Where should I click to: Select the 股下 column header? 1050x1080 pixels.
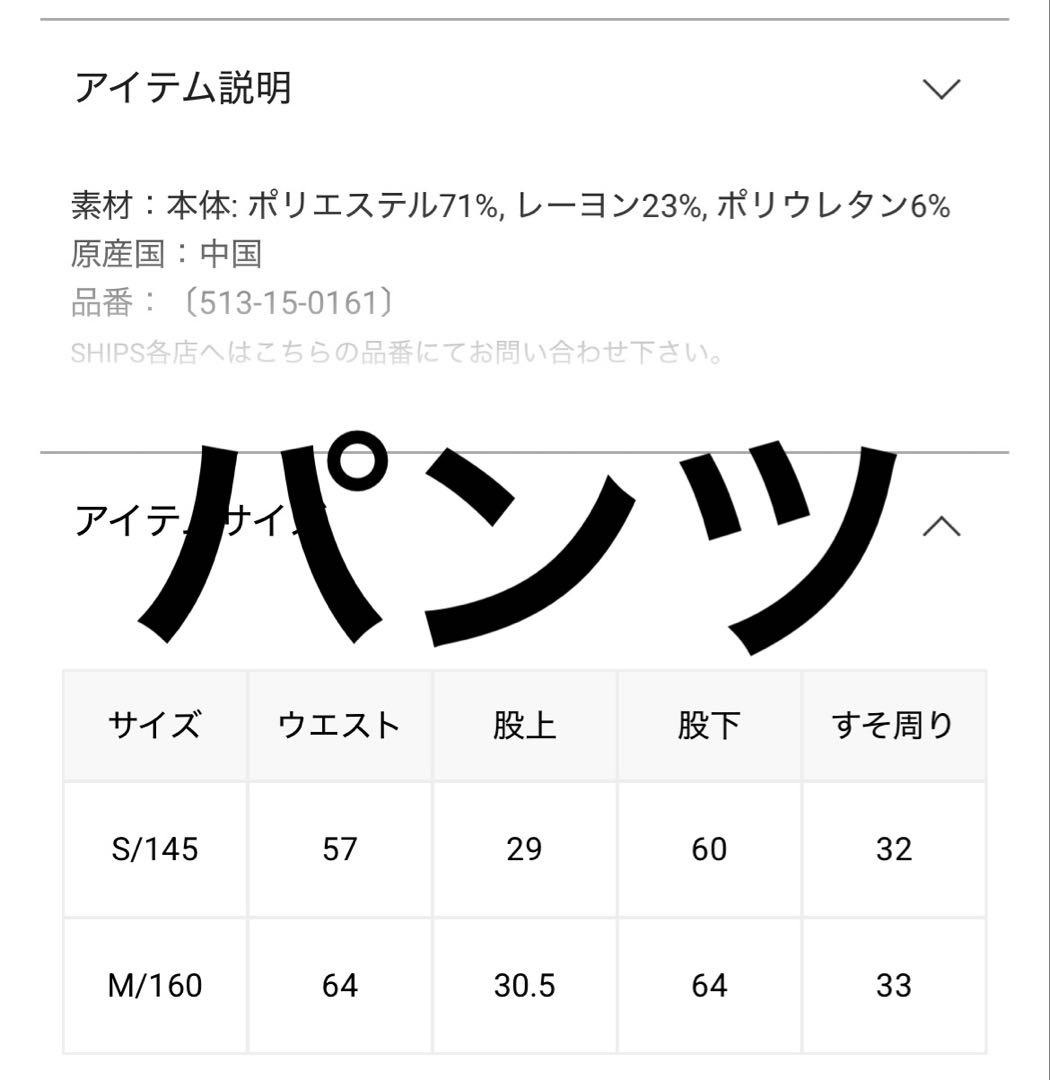click(x=708, y=722)
